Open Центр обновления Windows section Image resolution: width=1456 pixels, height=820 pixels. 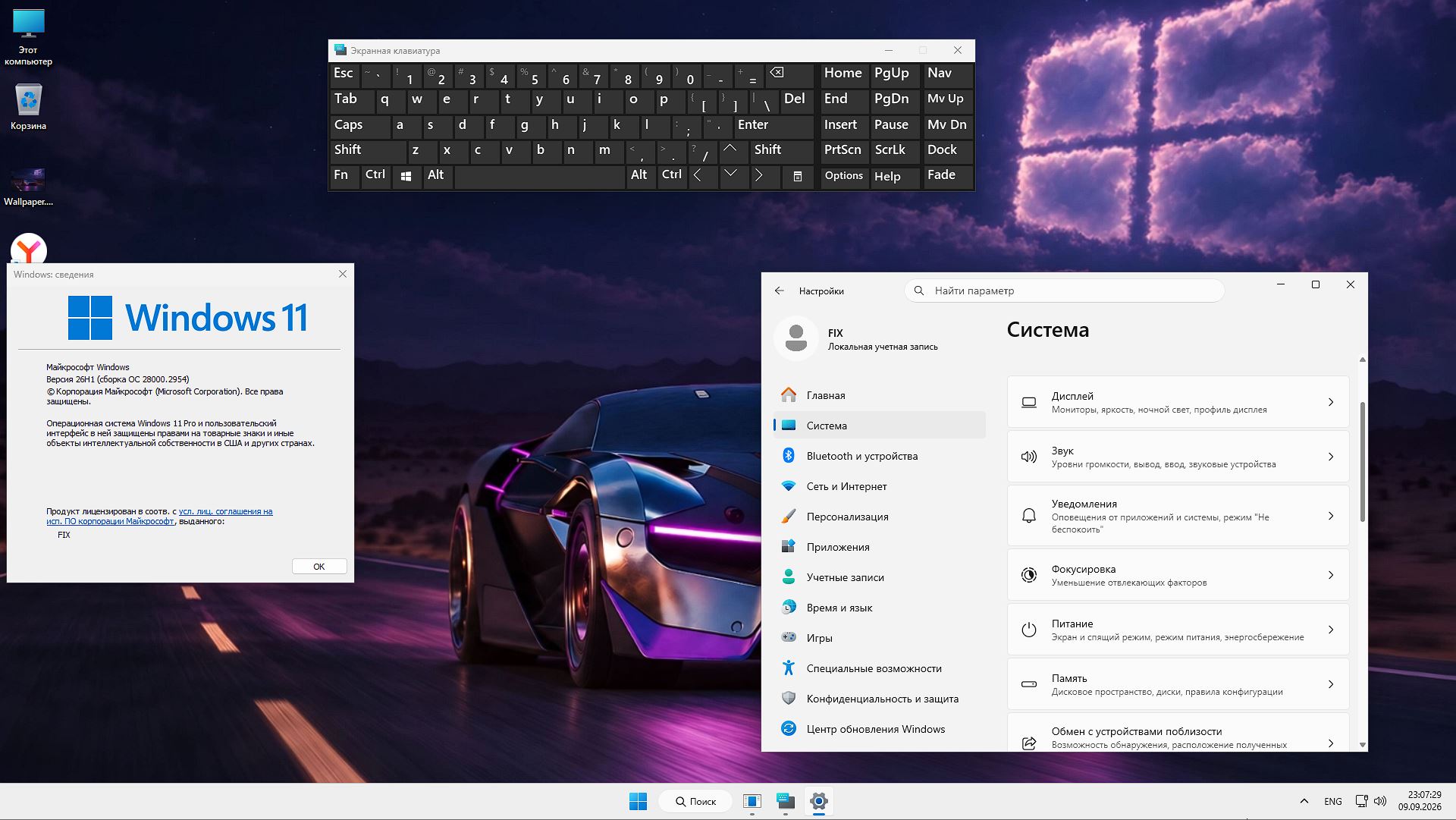point(880,729)
